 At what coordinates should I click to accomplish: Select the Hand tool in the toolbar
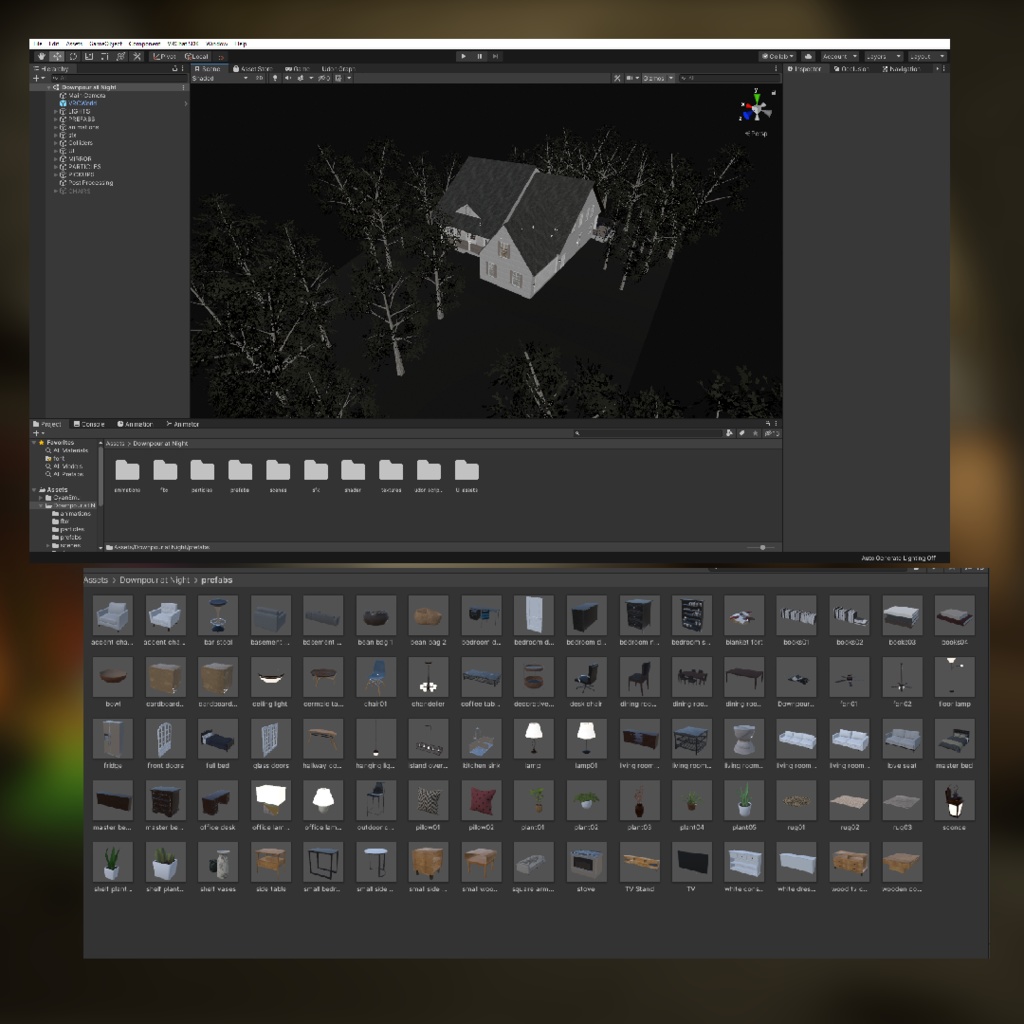[x=41, y=57]
